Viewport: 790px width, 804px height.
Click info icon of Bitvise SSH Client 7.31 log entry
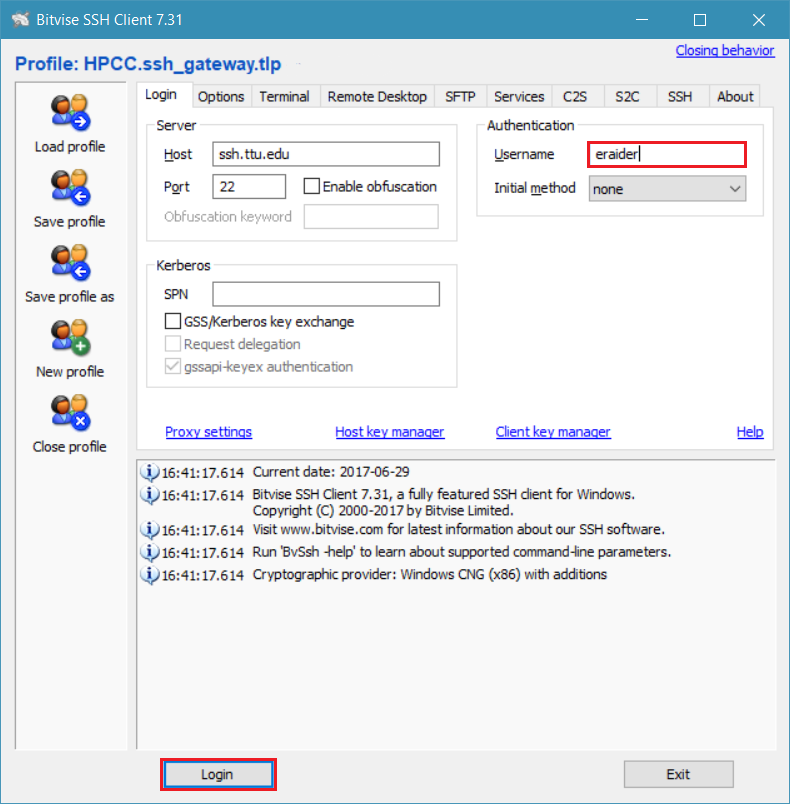point(150,495)
